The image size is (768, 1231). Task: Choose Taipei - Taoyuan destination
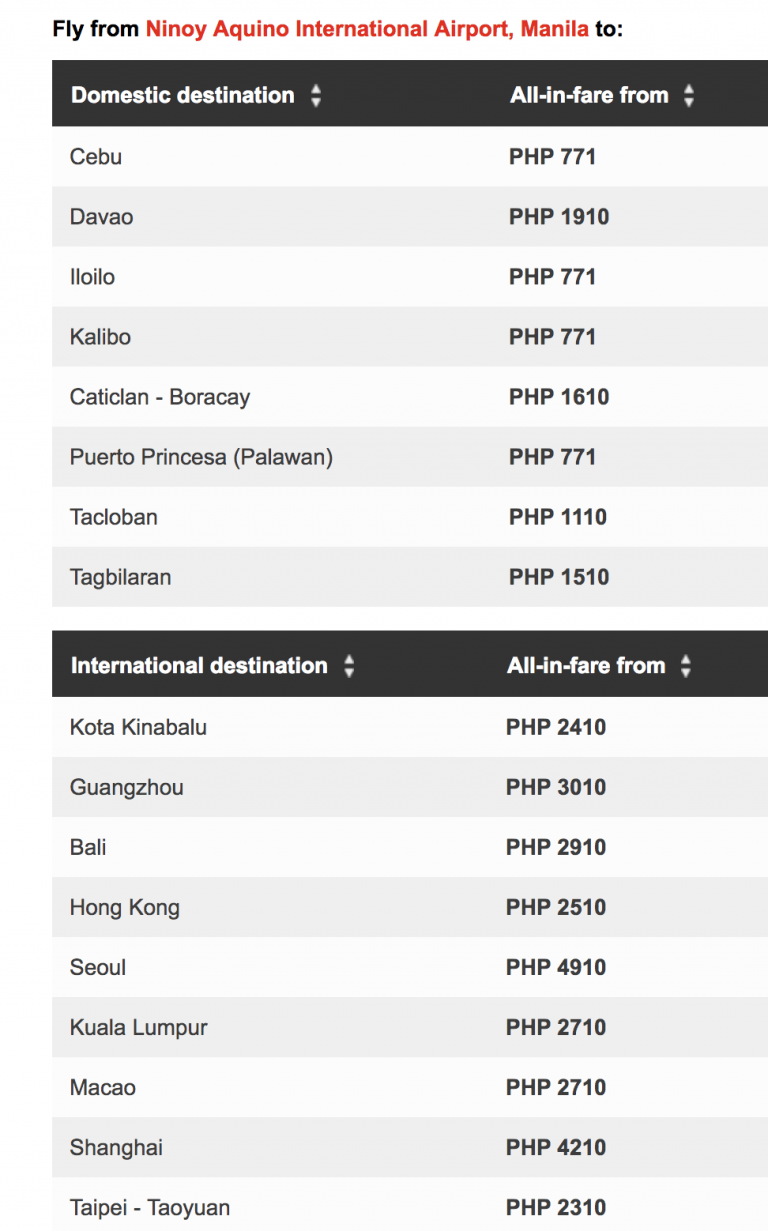150,1207
